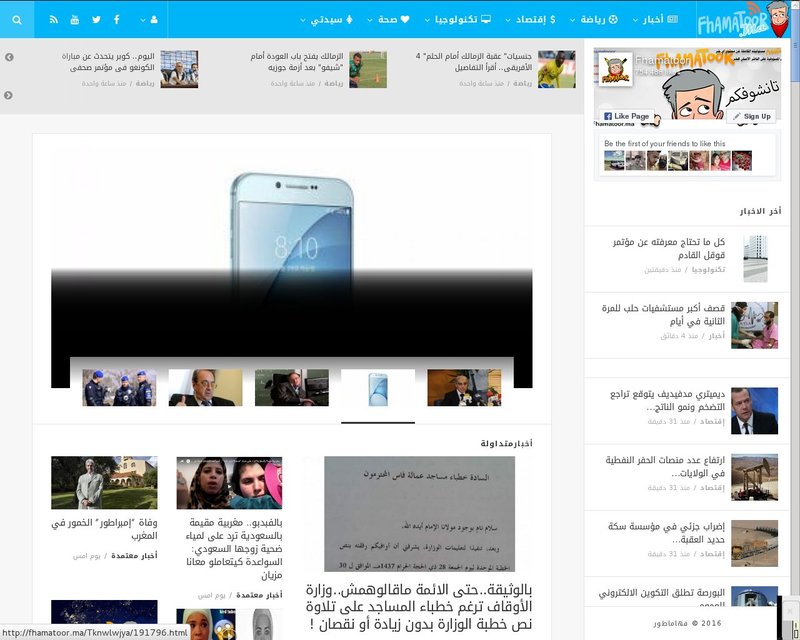Click أخبار معتمدة tag under الخمور article

coord(134,556)
